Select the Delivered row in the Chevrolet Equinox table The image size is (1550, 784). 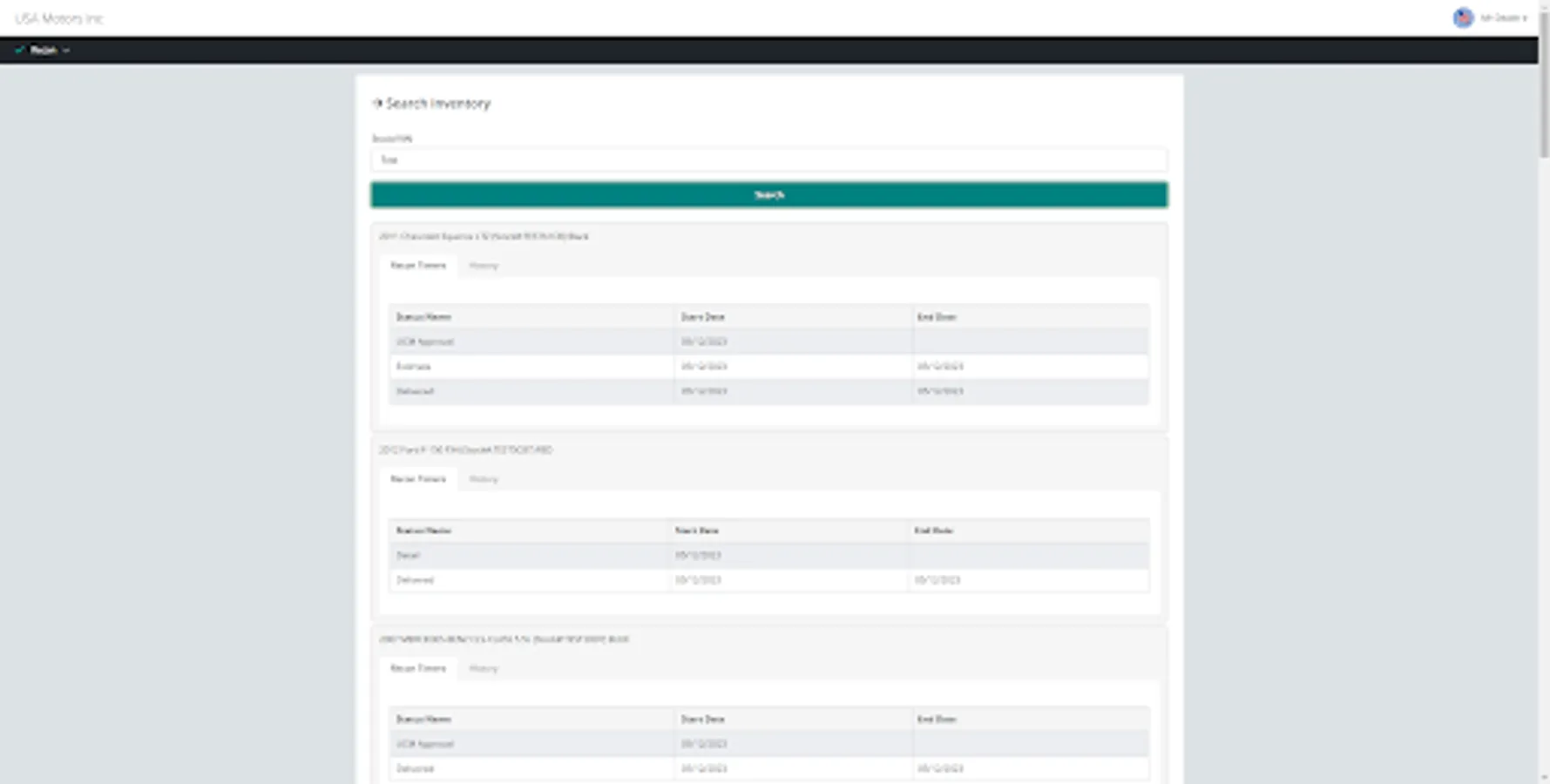(x=768, y=391)
